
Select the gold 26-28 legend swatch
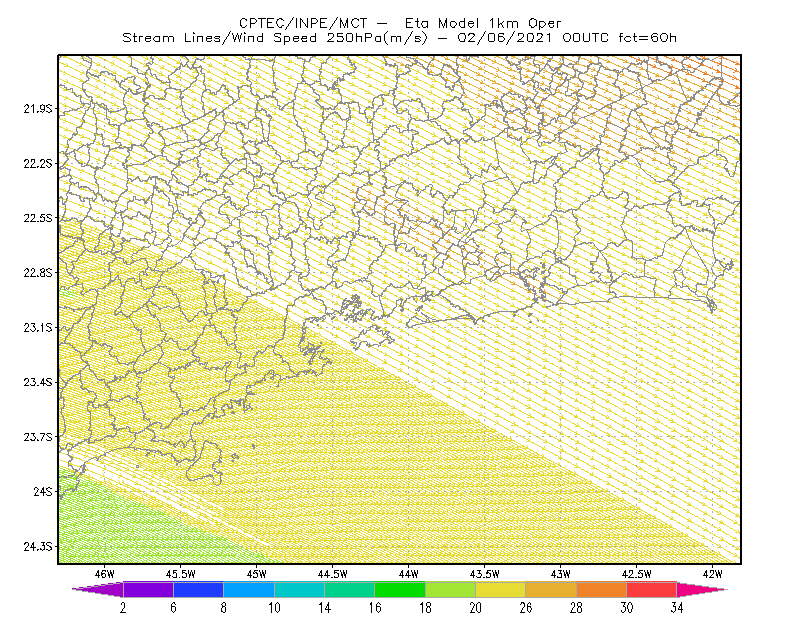551,589
